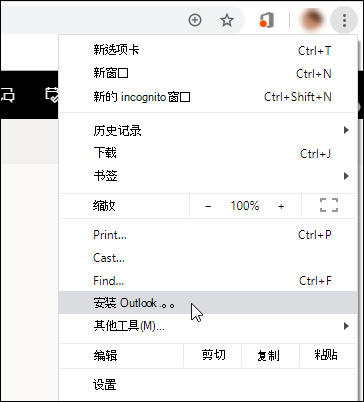Bookmark this page with the star icon
The height and width of the screenshot is (402, 364).
(227, 20)
